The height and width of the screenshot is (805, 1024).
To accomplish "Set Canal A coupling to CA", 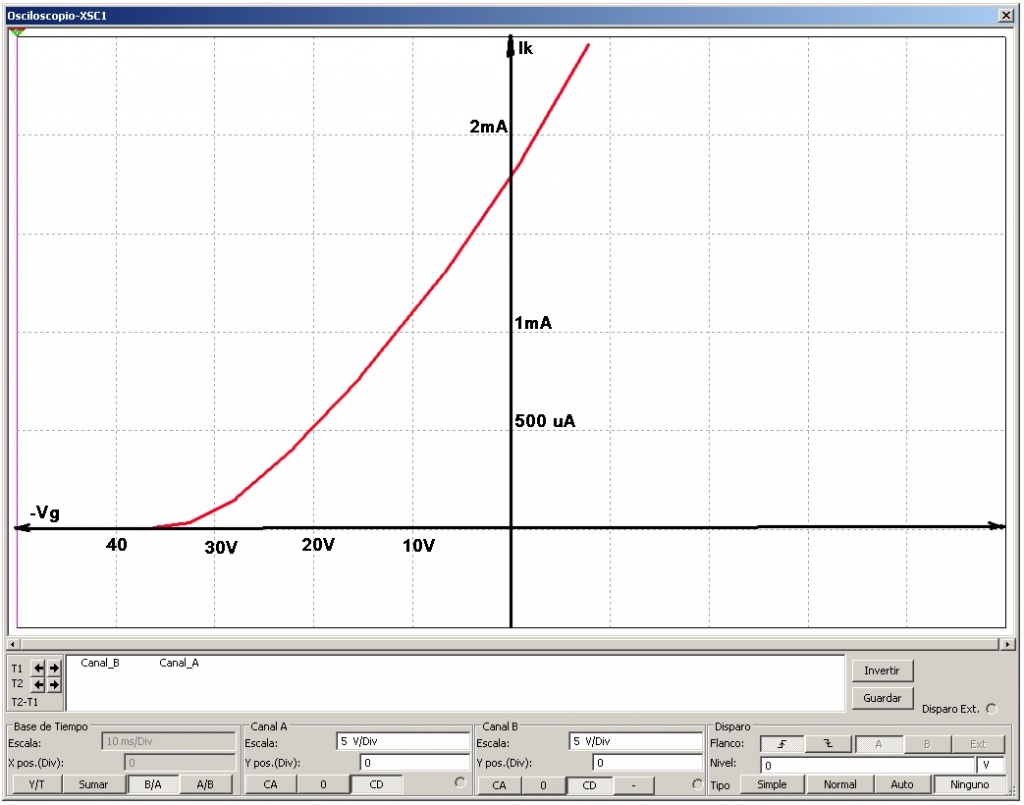I will click(x=271, y=785).
